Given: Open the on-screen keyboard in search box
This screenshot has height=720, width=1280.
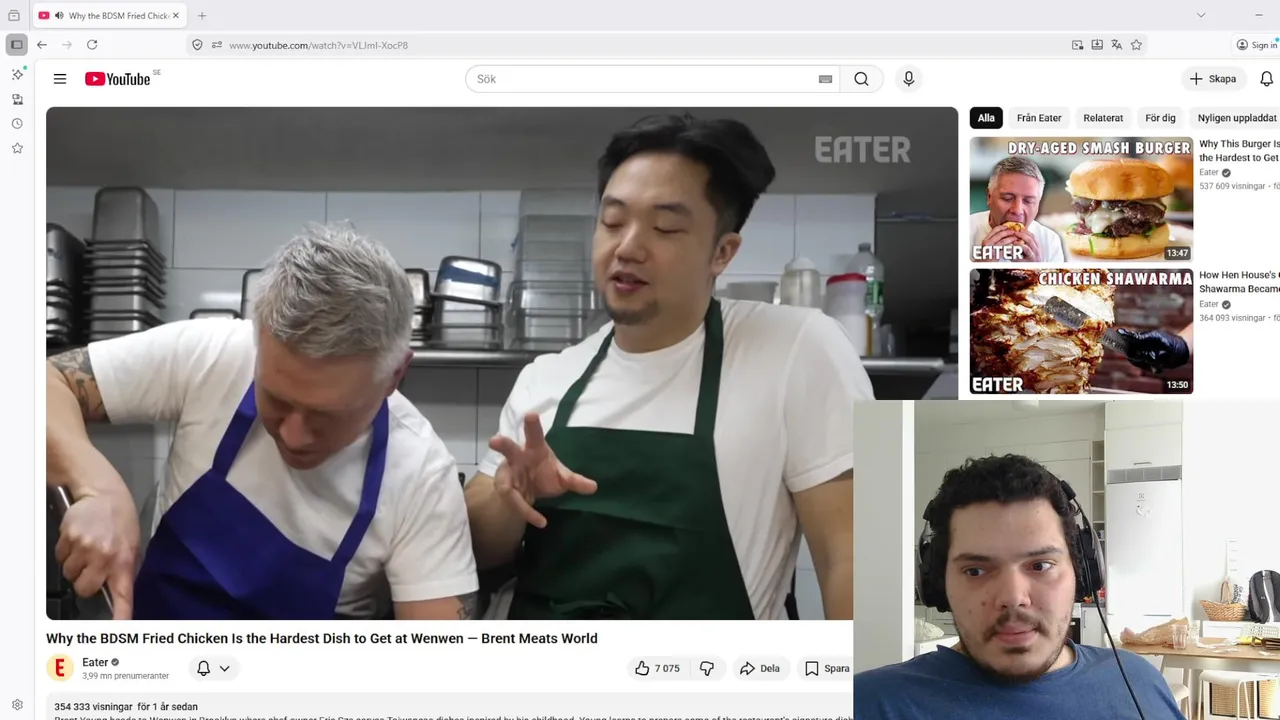Looking at the screenshot, I should pos(825,79).
